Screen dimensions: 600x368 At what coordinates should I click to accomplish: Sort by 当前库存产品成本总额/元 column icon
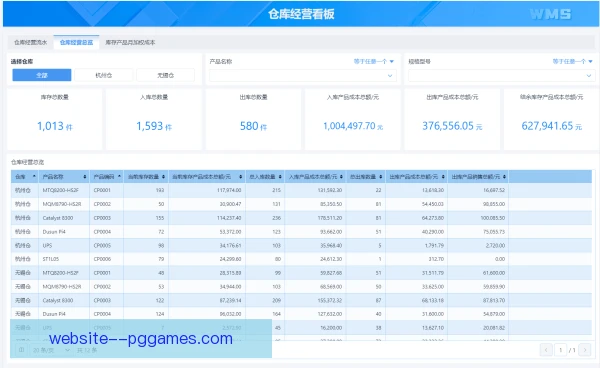pos(240,176)
